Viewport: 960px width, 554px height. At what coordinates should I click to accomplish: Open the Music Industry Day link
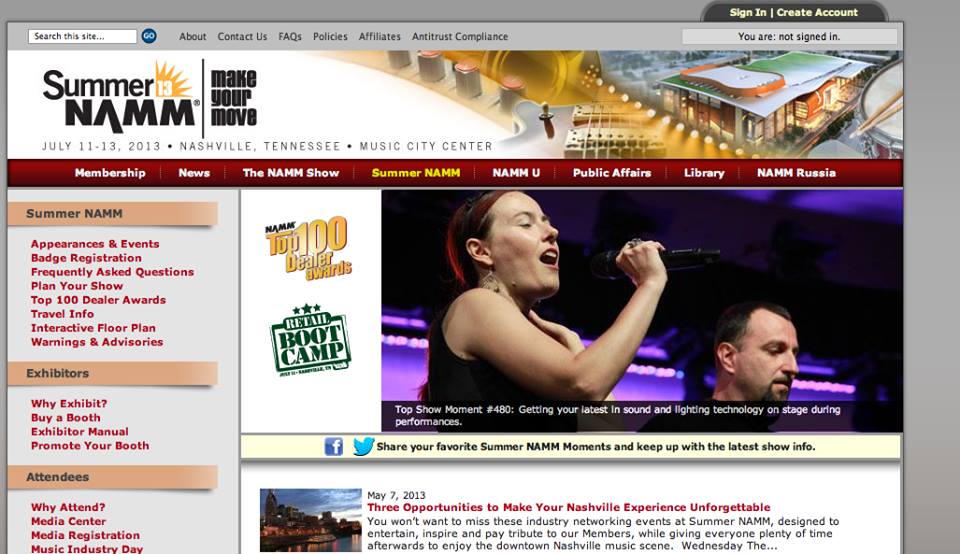click(87, 548)
